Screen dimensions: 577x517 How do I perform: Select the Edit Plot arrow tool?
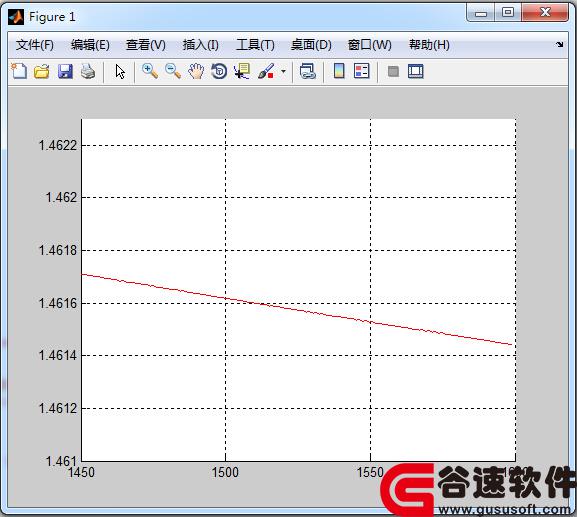120,71
